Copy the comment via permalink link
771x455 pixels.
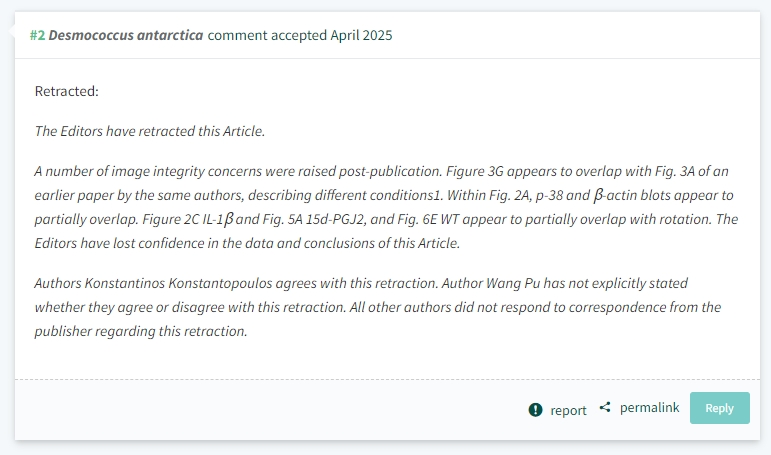[x=649, y=407]
